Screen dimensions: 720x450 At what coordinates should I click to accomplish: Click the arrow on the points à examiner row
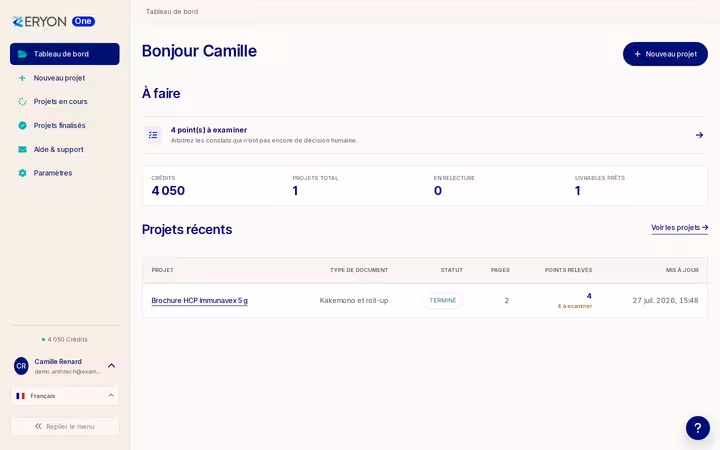click(699, 135)
